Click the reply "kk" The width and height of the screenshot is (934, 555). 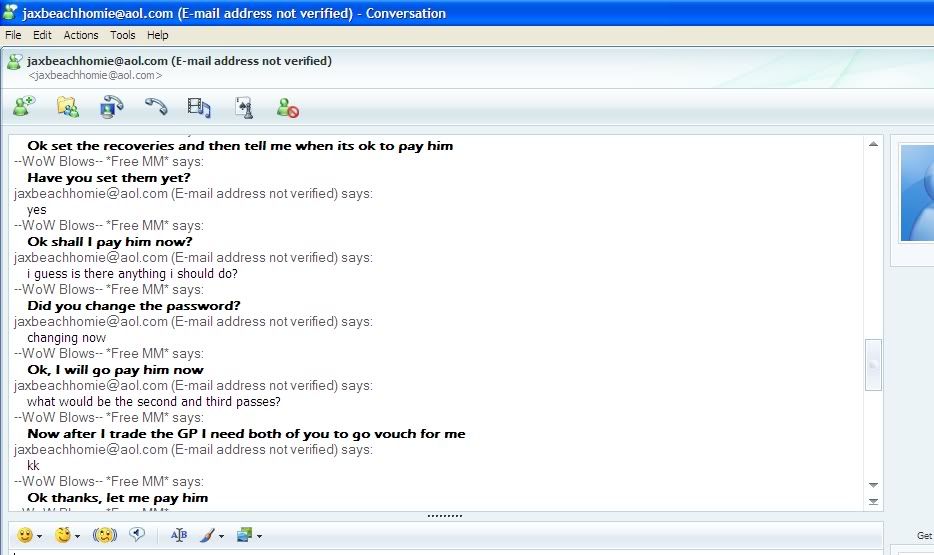(x=33, y=466)
